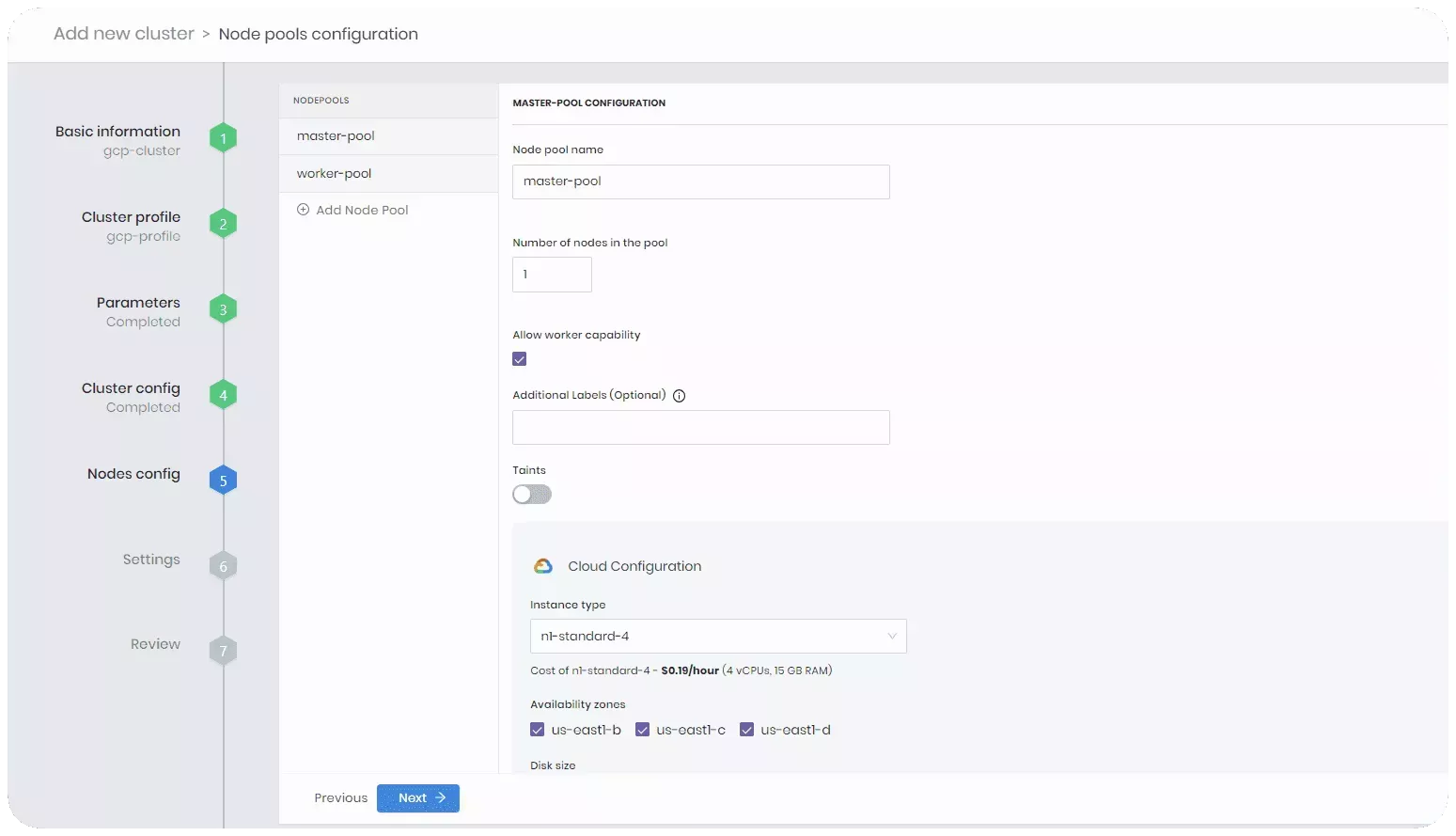Image resolution: width=1456 pixels, height=836 pixels.
Task: Open the Instance type dropdown
Action: (x=718, y=637)
